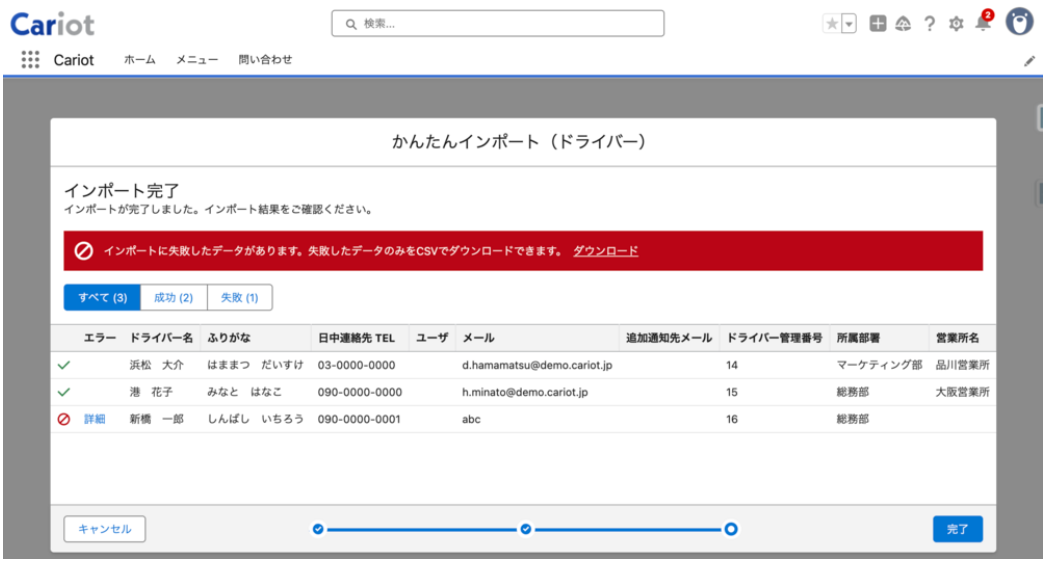Click the error icon in red banner

coord(83,251)
